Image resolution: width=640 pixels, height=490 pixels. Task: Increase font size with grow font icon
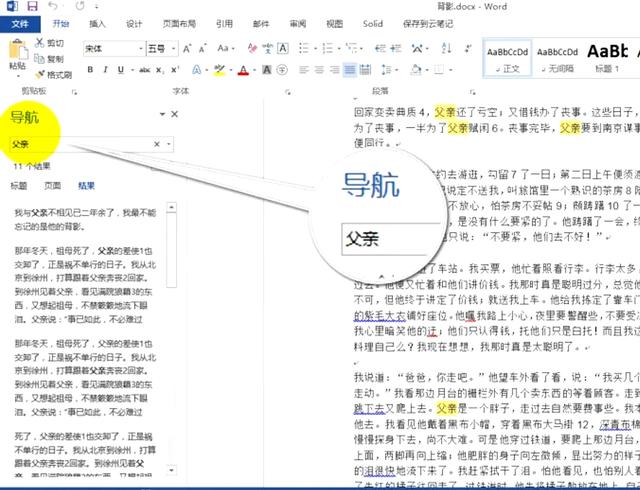pos(187,49)
